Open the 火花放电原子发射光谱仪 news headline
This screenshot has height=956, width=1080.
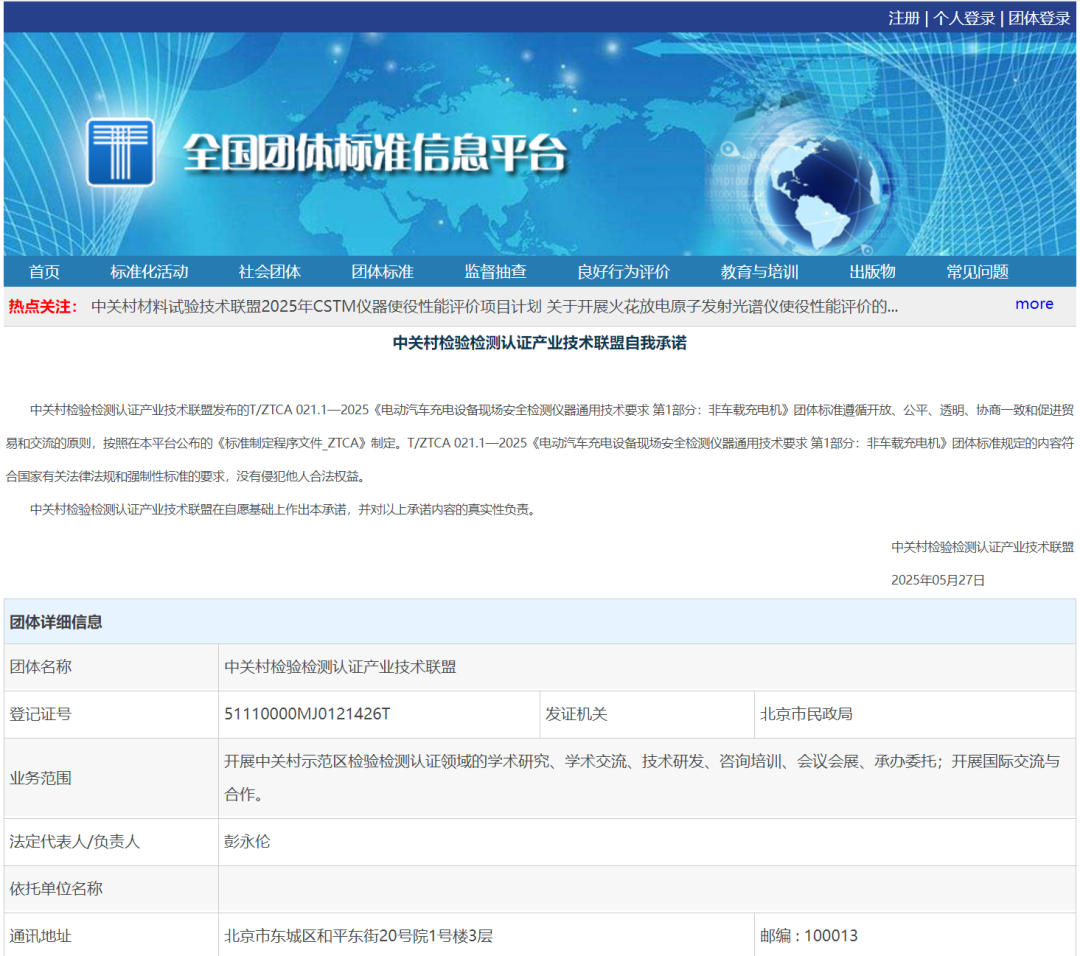(722, 306)
